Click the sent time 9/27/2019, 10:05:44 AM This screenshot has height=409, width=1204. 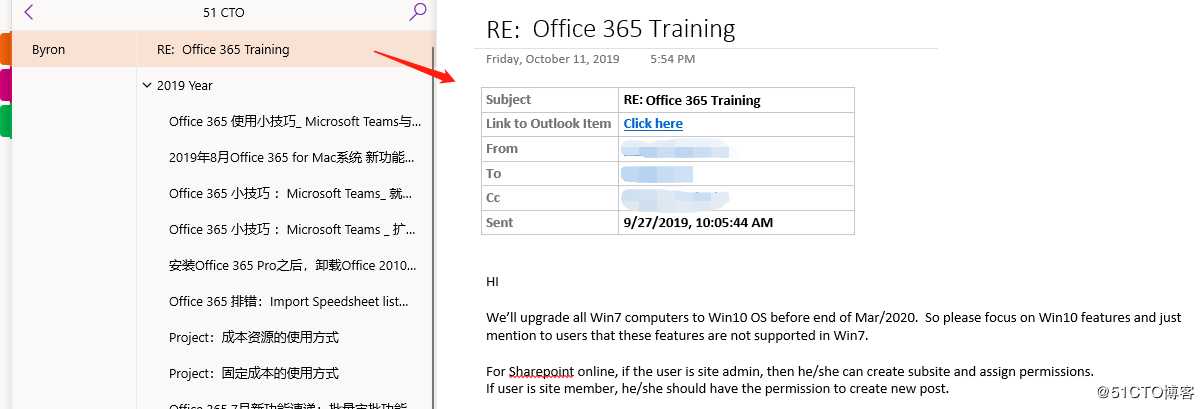pyautogui.click(x=698, y=222)
